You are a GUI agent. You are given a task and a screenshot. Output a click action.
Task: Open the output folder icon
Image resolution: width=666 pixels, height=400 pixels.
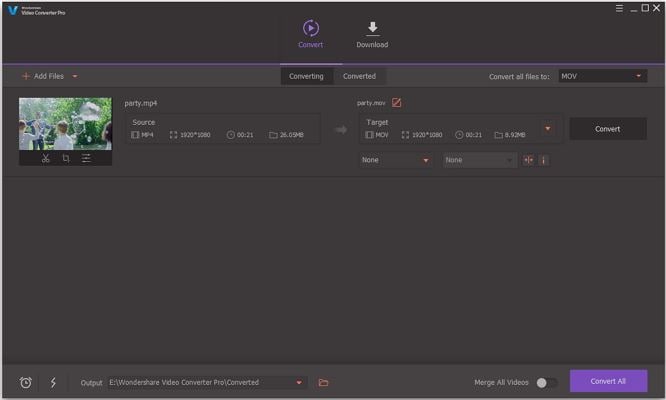(323, 382)
